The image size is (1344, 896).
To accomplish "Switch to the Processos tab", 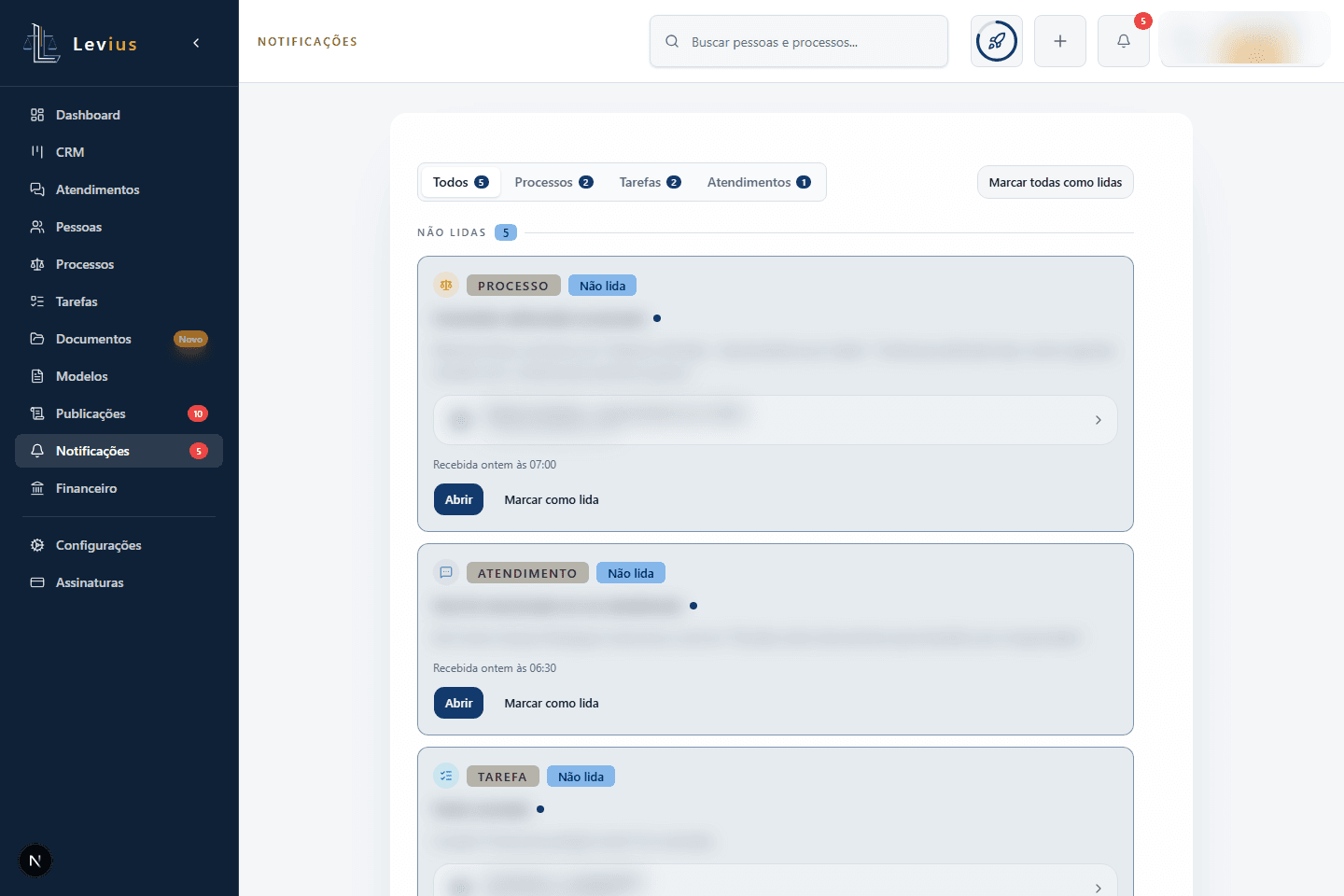I will click(x=553, y=182).
